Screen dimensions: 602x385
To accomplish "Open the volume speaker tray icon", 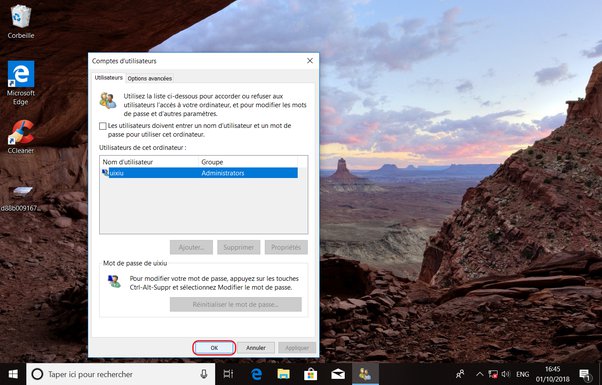I will (x=506, y=374).
